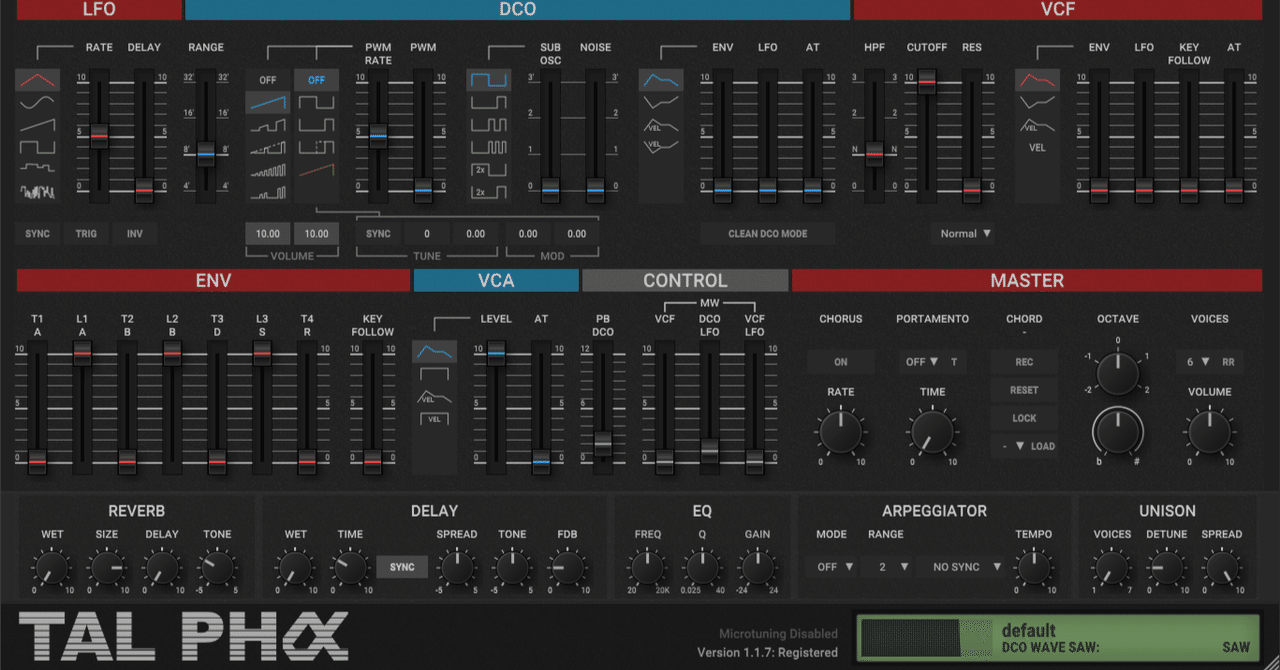Click the chord REC button
This screenshot has width=1280, height=670.
point(1024,362)
